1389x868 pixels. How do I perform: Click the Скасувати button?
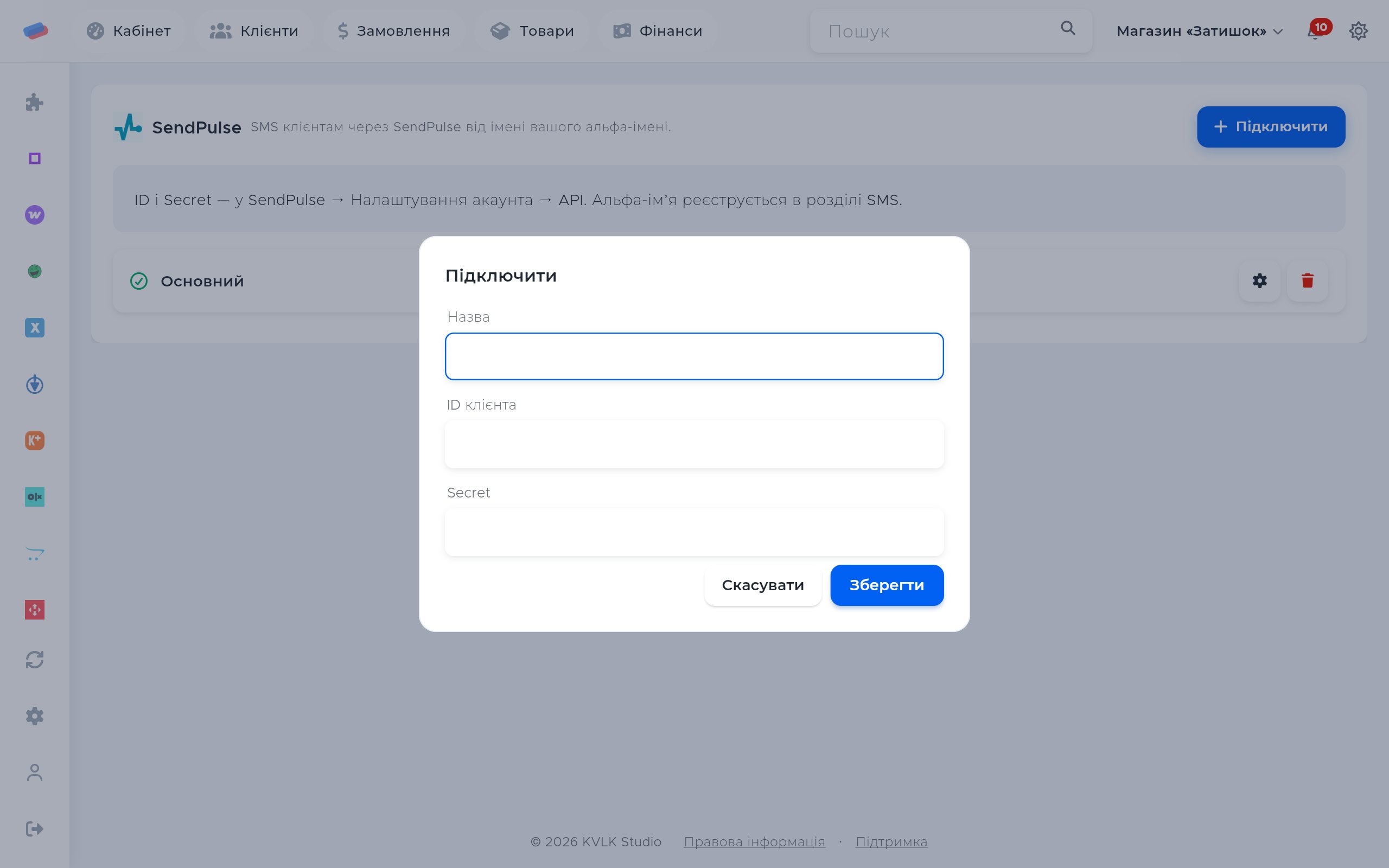763,585
